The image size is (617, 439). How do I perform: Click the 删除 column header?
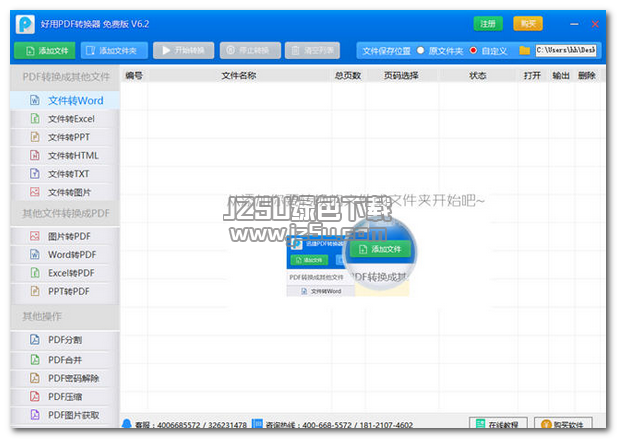point(587,76)
